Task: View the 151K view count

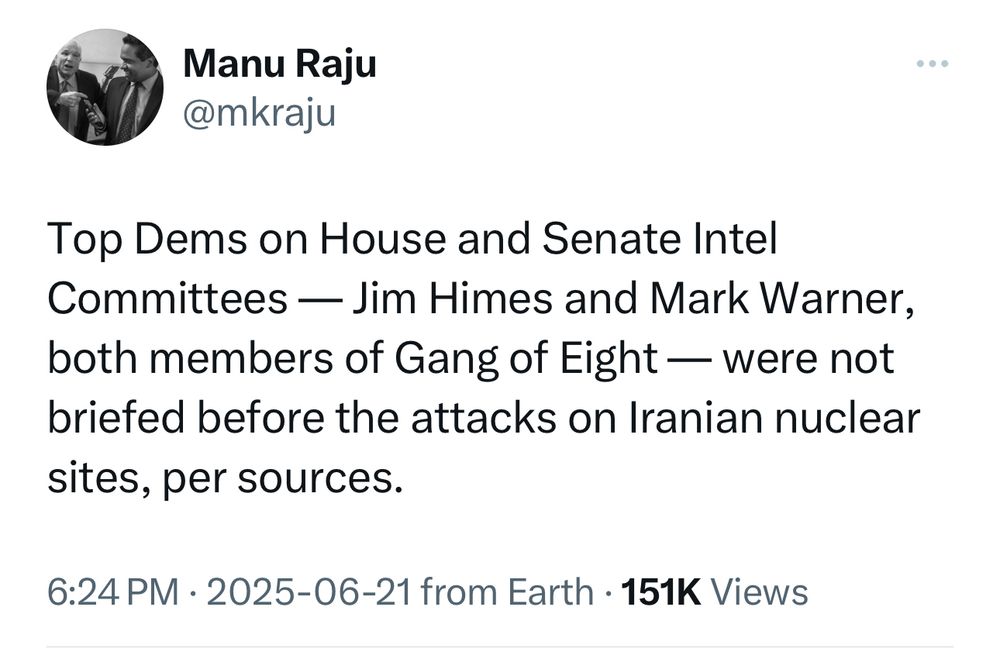Action: pyautogui.click(x=660, y=592)
